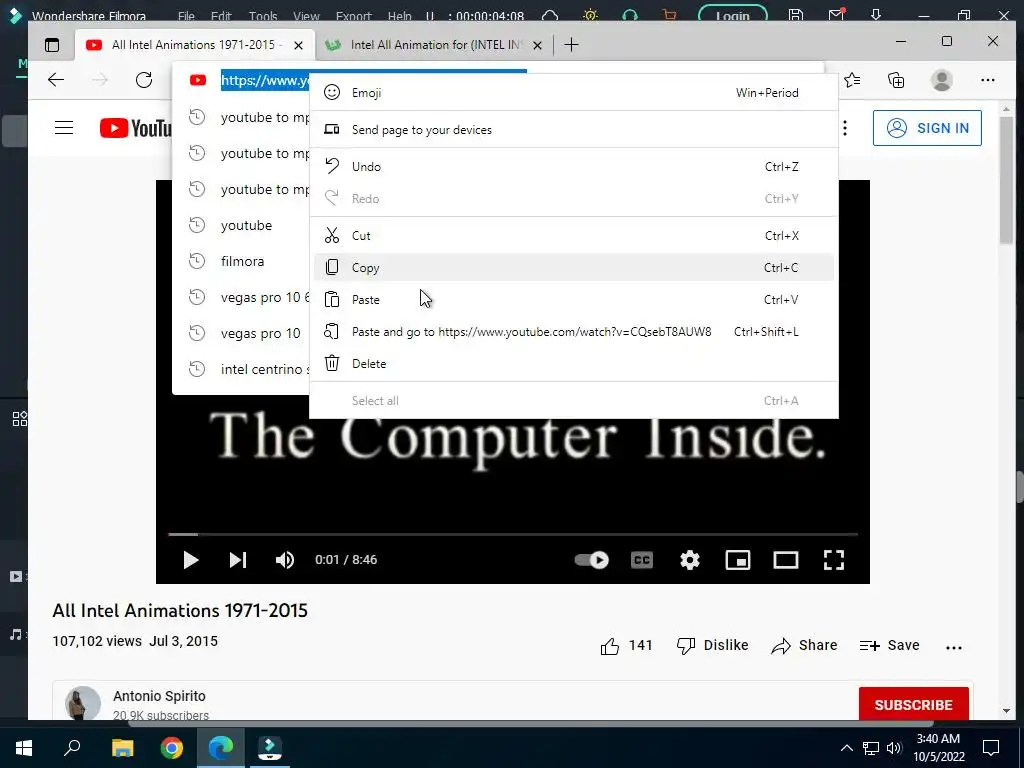
Task: Open the Share dialog
Action: click(x=804, y=645)
